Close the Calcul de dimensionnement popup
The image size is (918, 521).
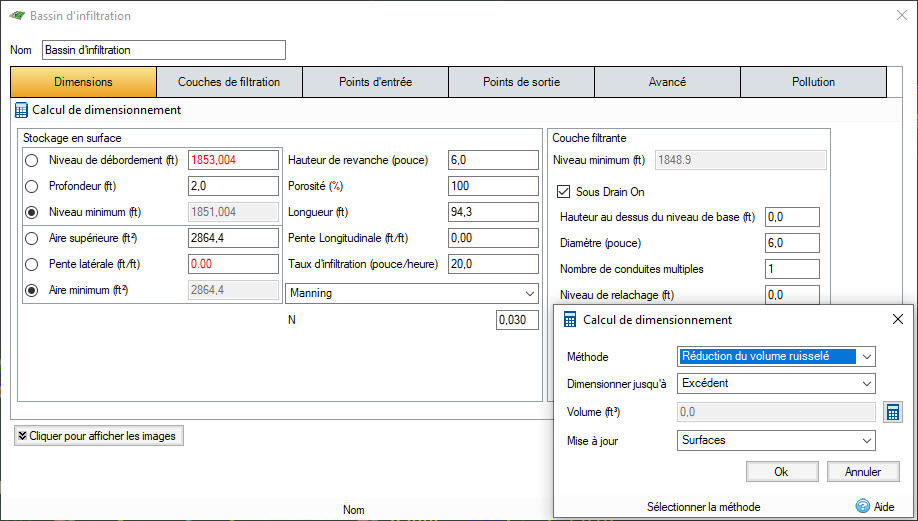[898, 319]
